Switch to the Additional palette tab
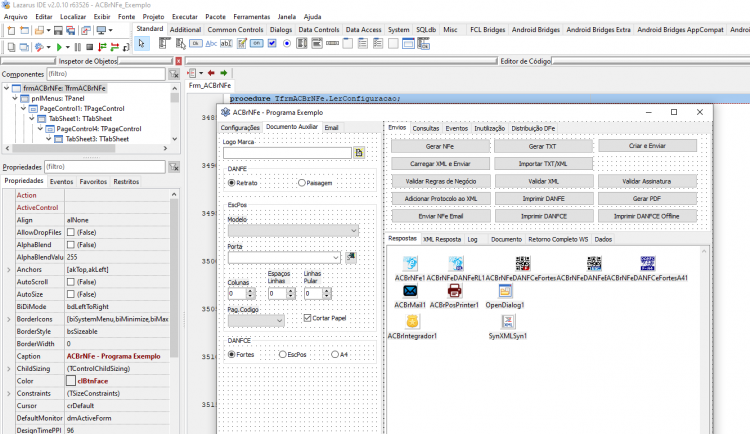 (186, 29)
